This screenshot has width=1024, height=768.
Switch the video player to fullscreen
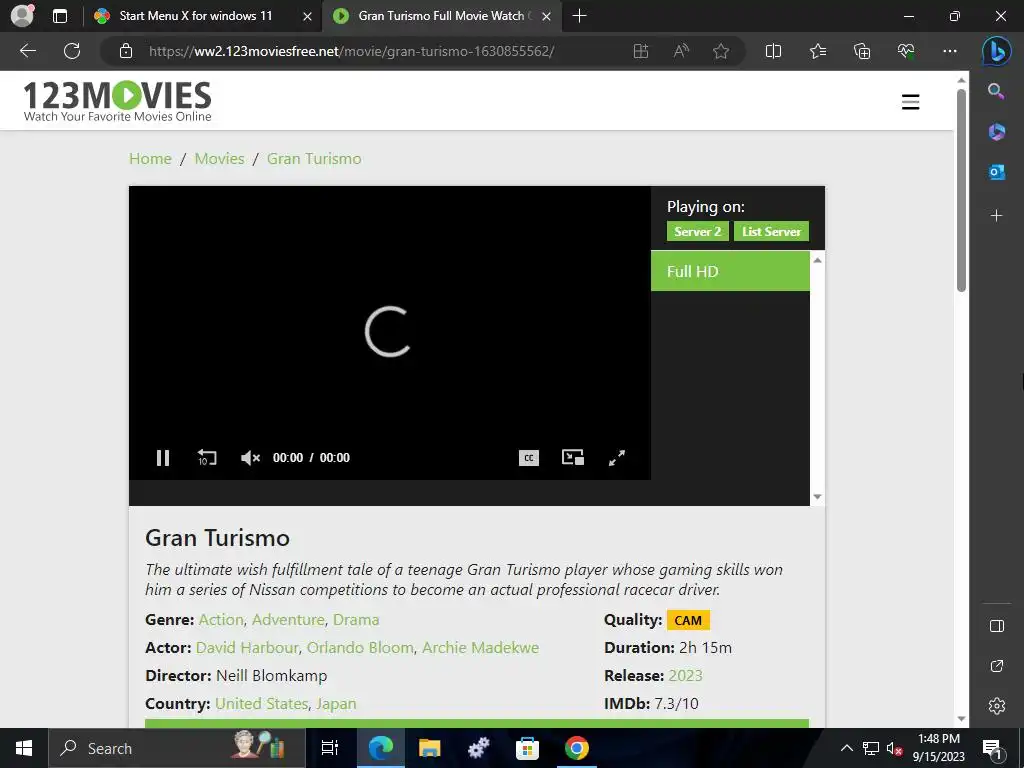[x=616, y=458]
